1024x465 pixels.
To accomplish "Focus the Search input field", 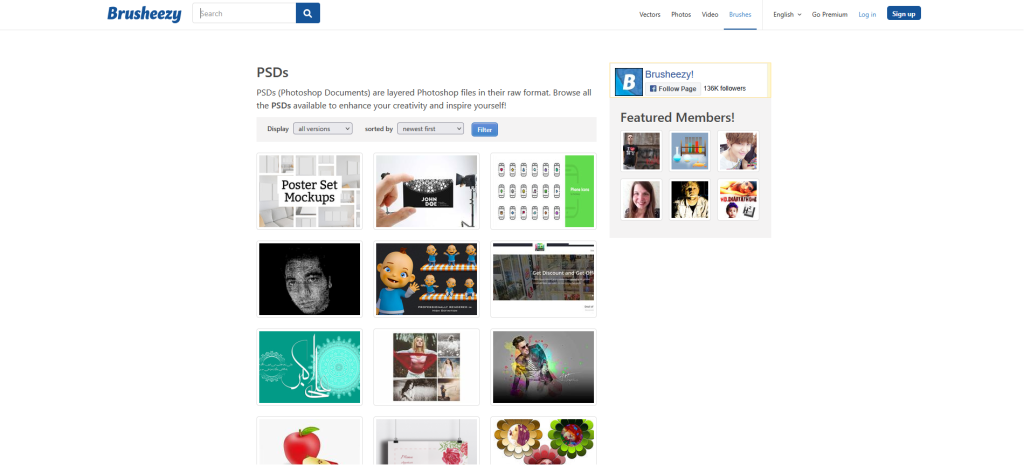I will (x=244, y=13).
